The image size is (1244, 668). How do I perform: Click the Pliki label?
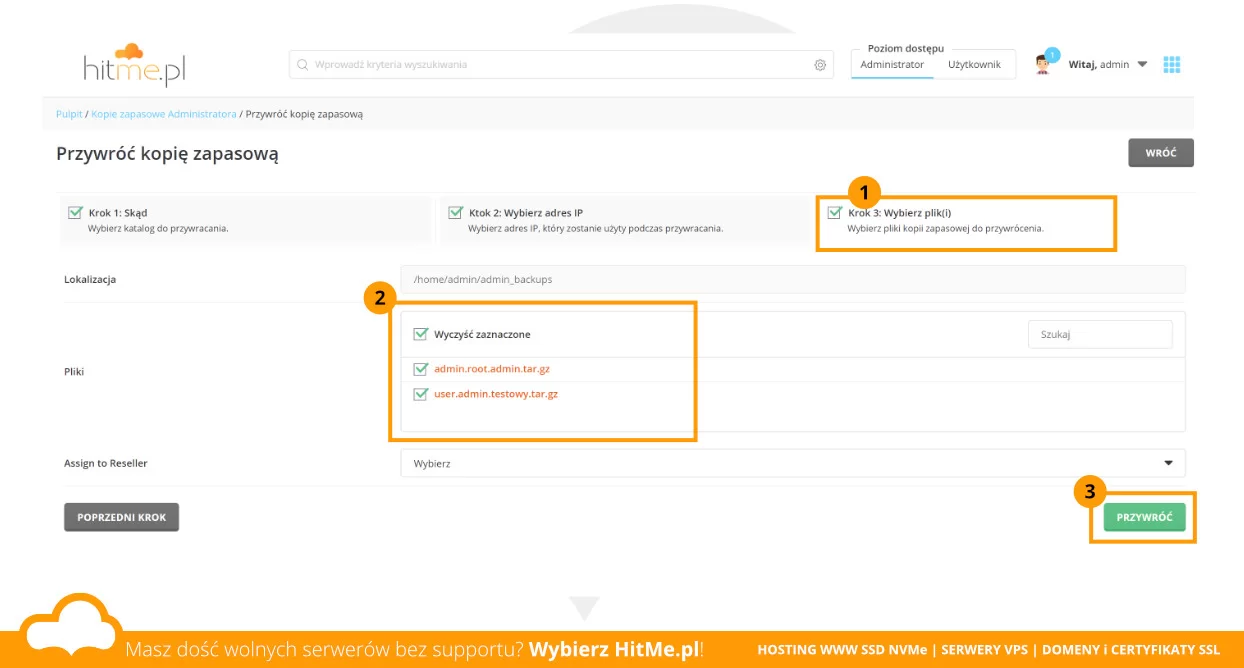(74, 371)
